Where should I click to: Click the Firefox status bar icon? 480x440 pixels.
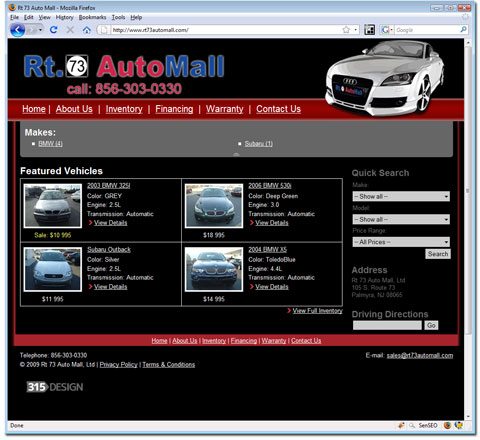(447, 425)
